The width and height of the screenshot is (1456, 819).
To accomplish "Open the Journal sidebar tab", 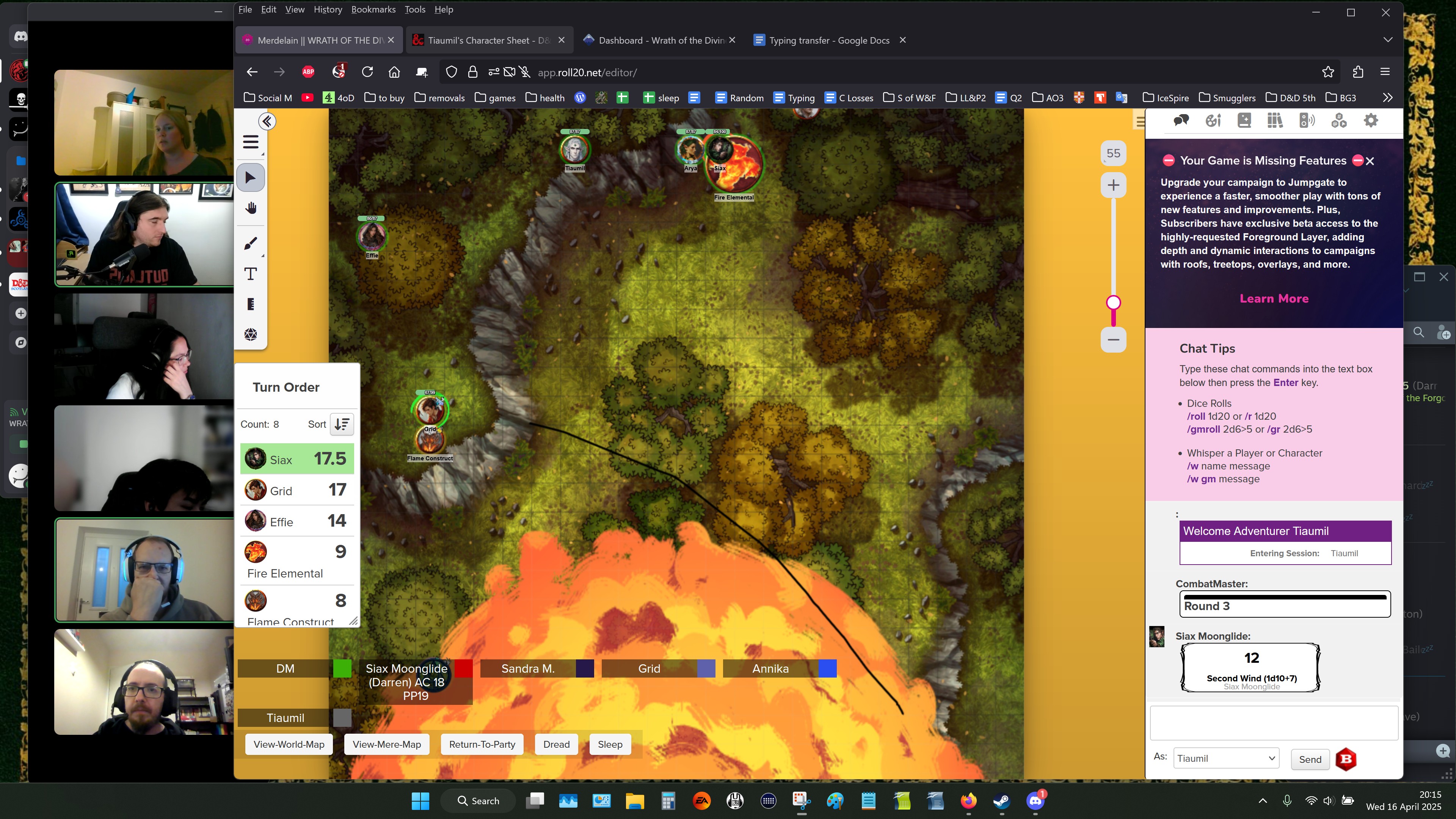I will [x=1244, y=121].
